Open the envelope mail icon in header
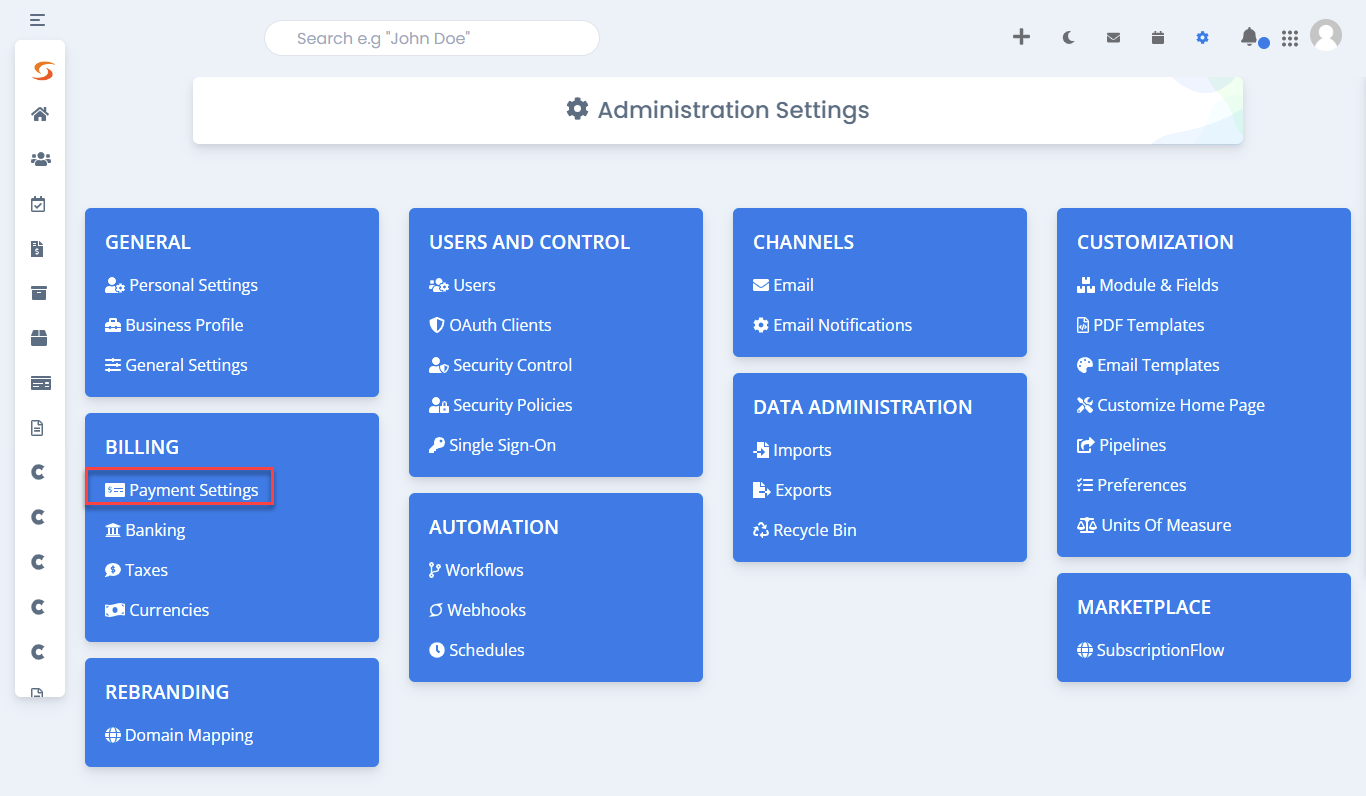The image size is (1366, 796). pyautogui.click(x=1113, y=38)
